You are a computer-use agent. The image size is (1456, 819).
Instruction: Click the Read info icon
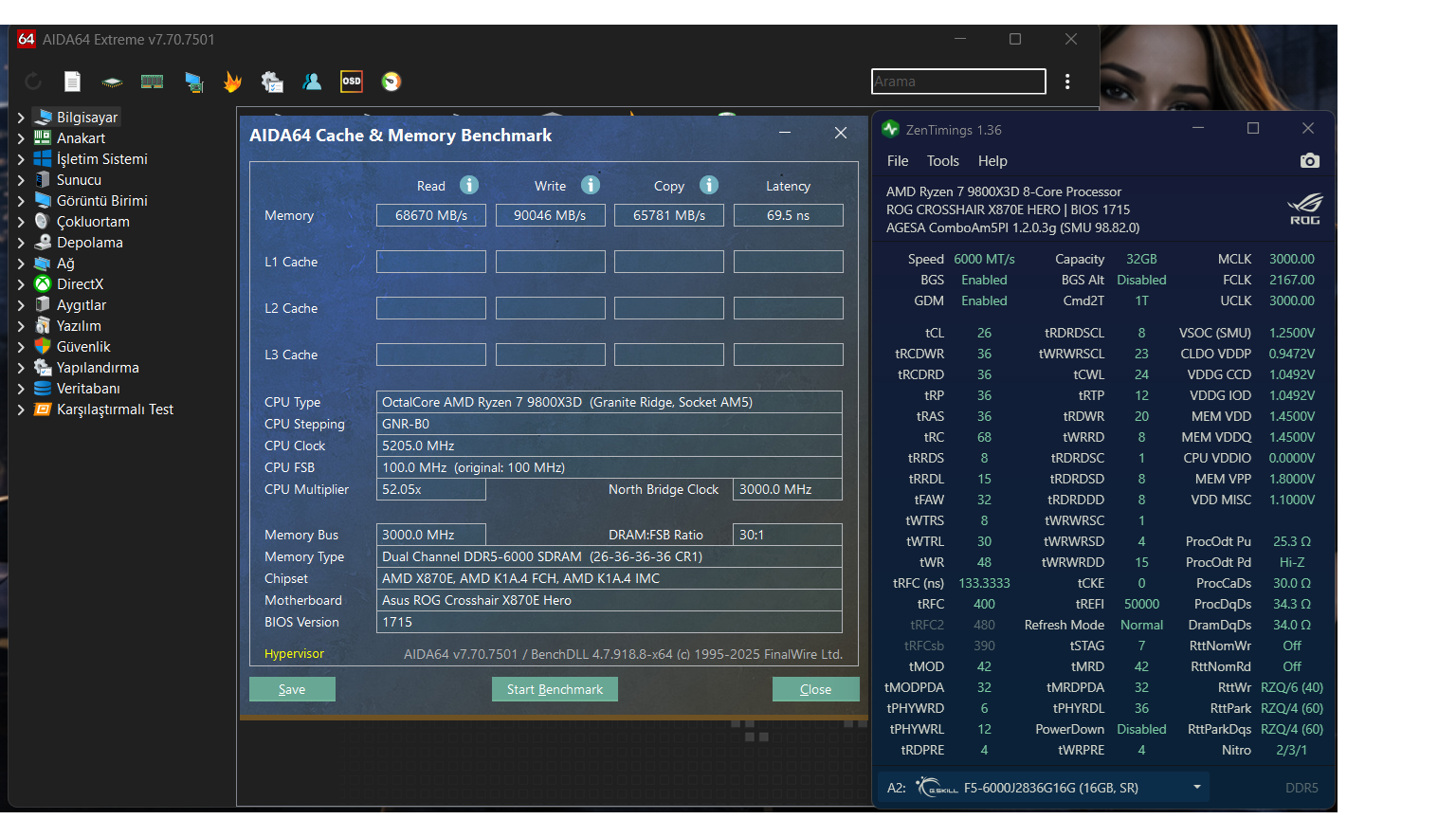(469, 185)
